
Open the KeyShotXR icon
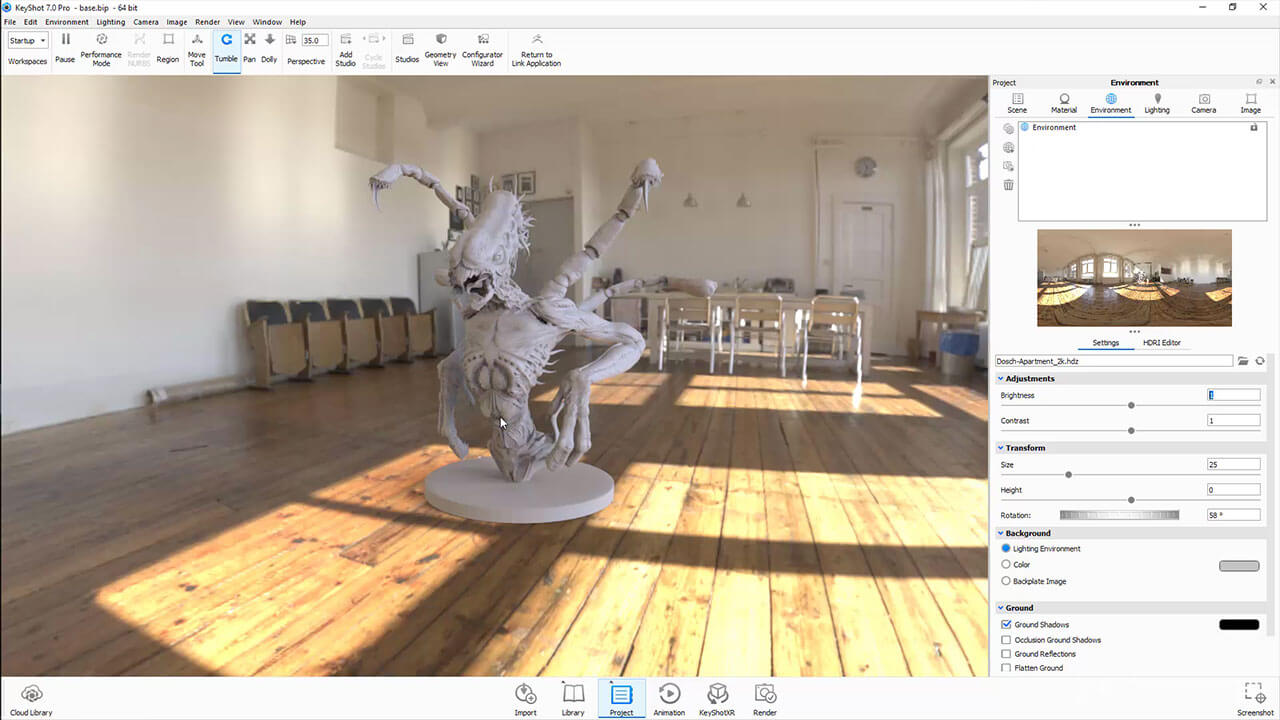tap(717, 694)
